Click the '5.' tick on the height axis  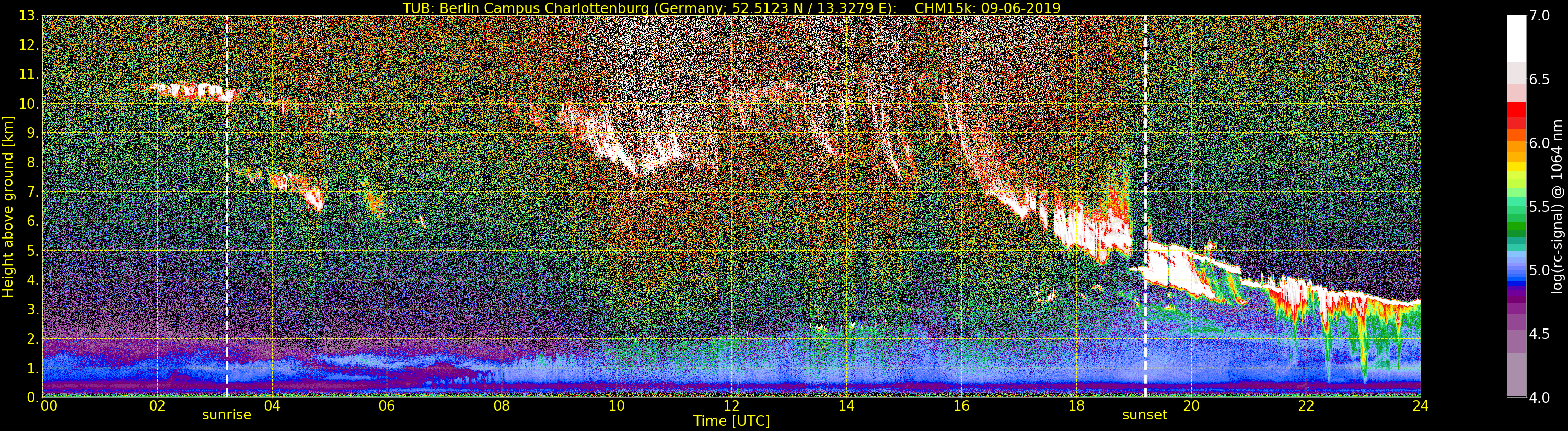click(32, 251)
